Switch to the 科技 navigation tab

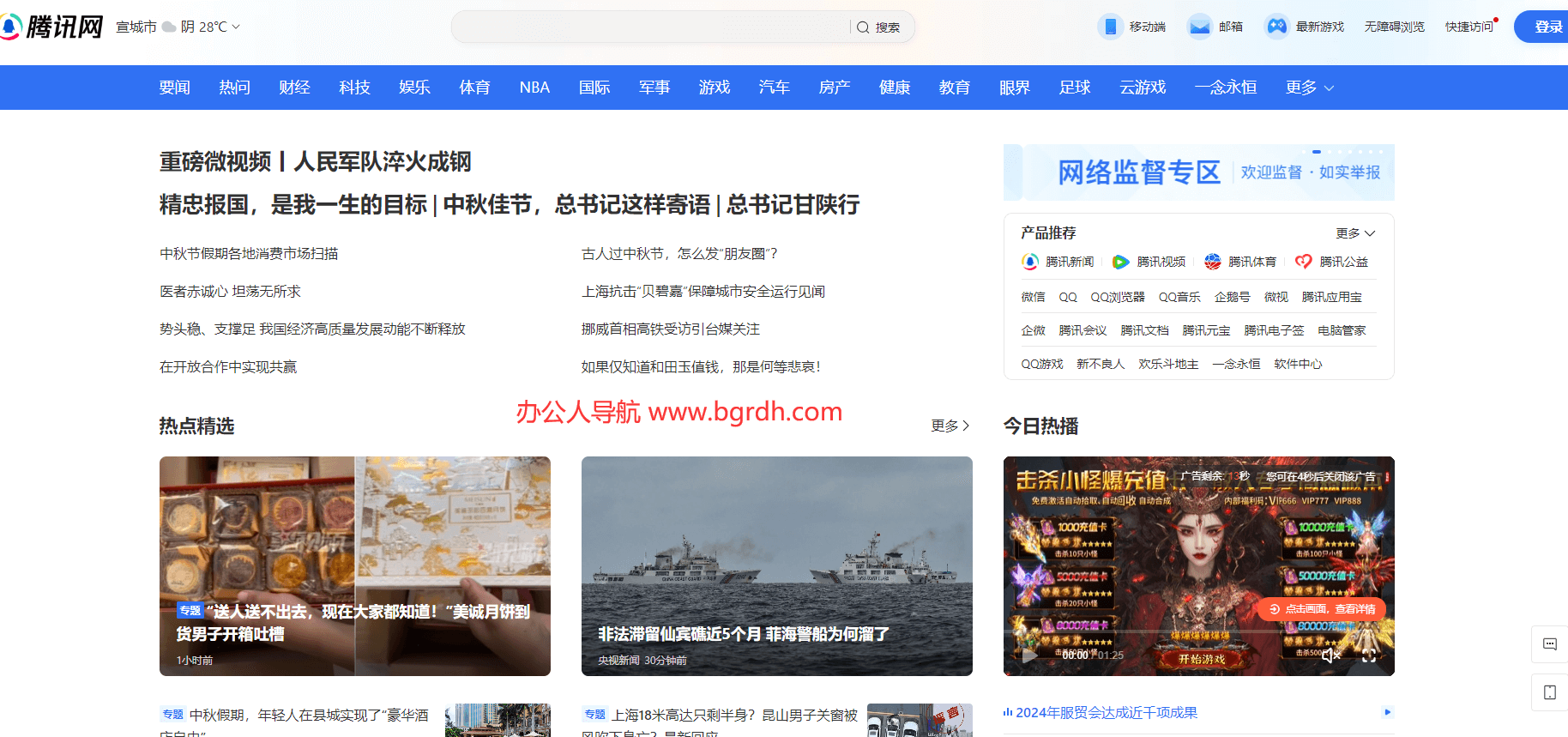(x=354, y=88)
